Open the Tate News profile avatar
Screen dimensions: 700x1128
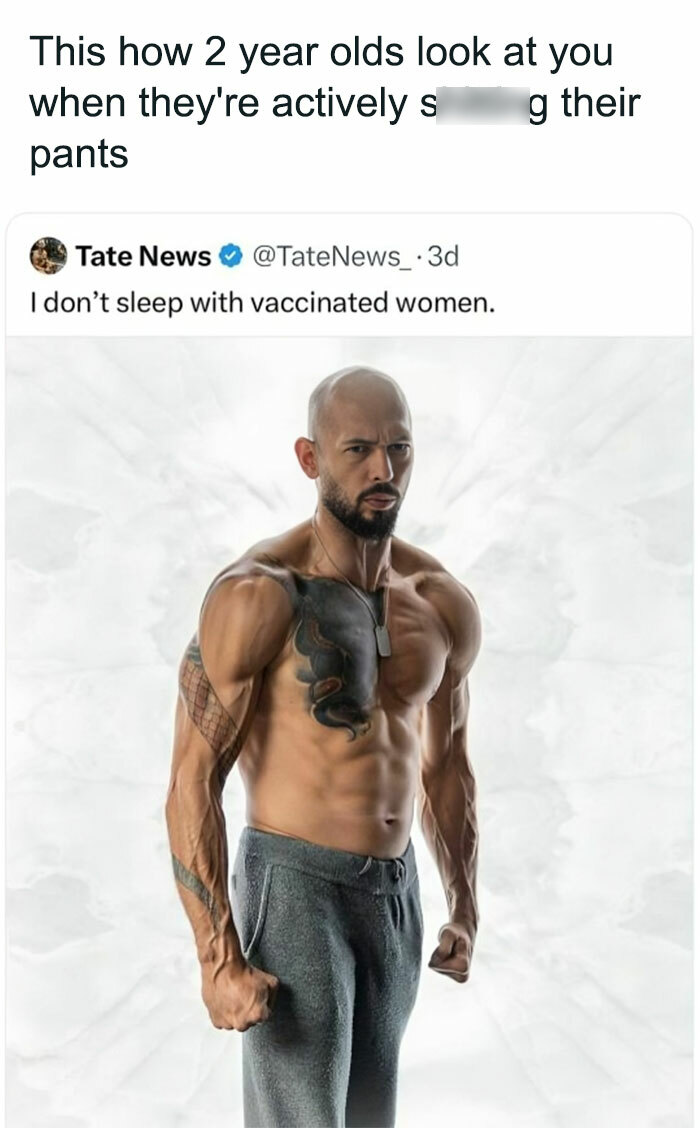pyautogui.click(x=47, y=256)
